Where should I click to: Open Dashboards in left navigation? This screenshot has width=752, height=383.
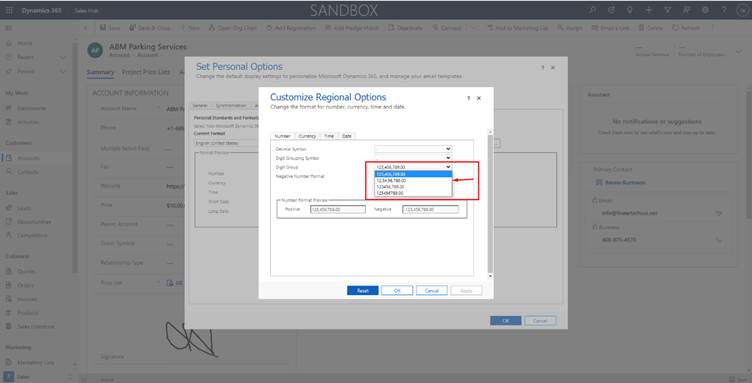(x=31, y=108)
